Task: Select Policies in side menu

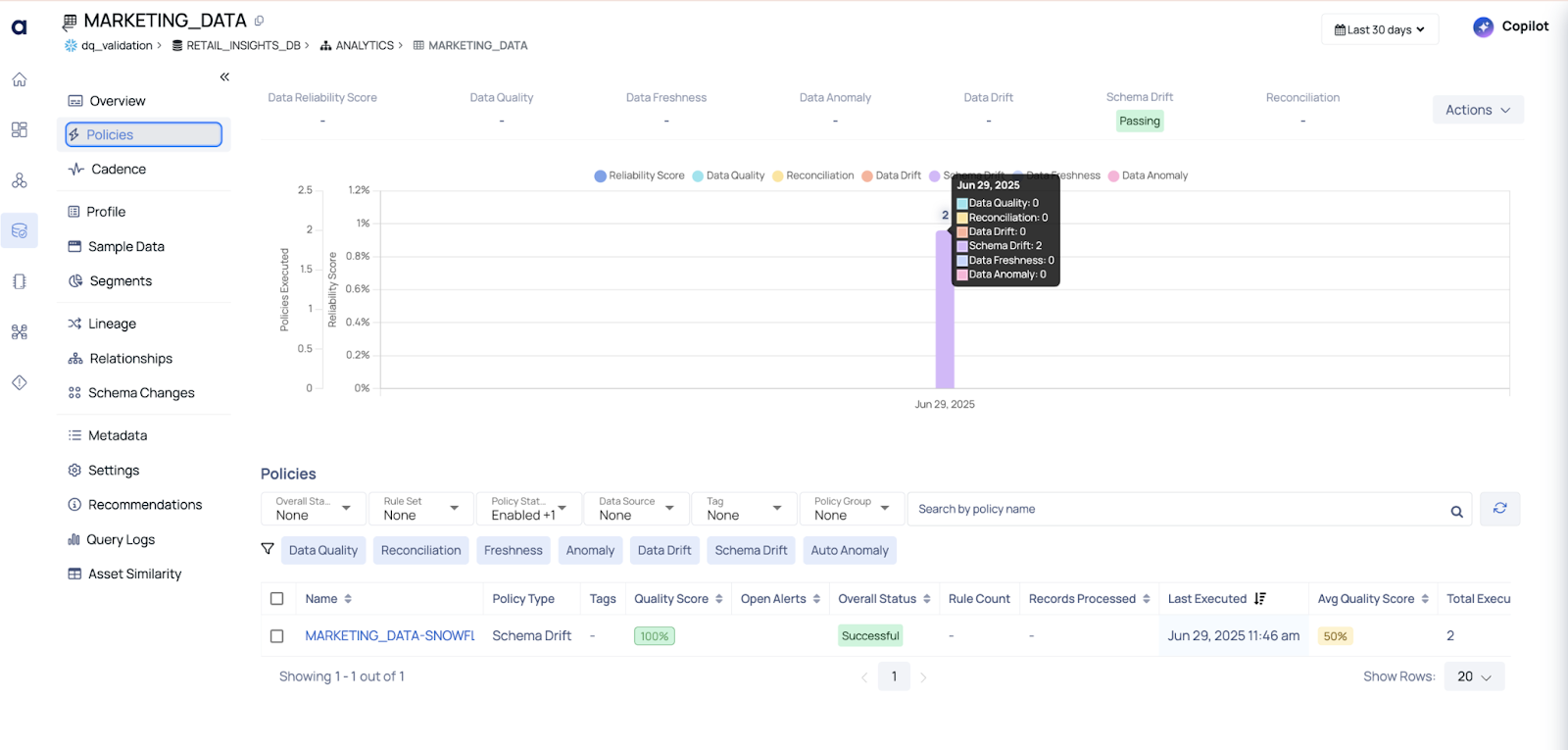Action: point(144,134)
